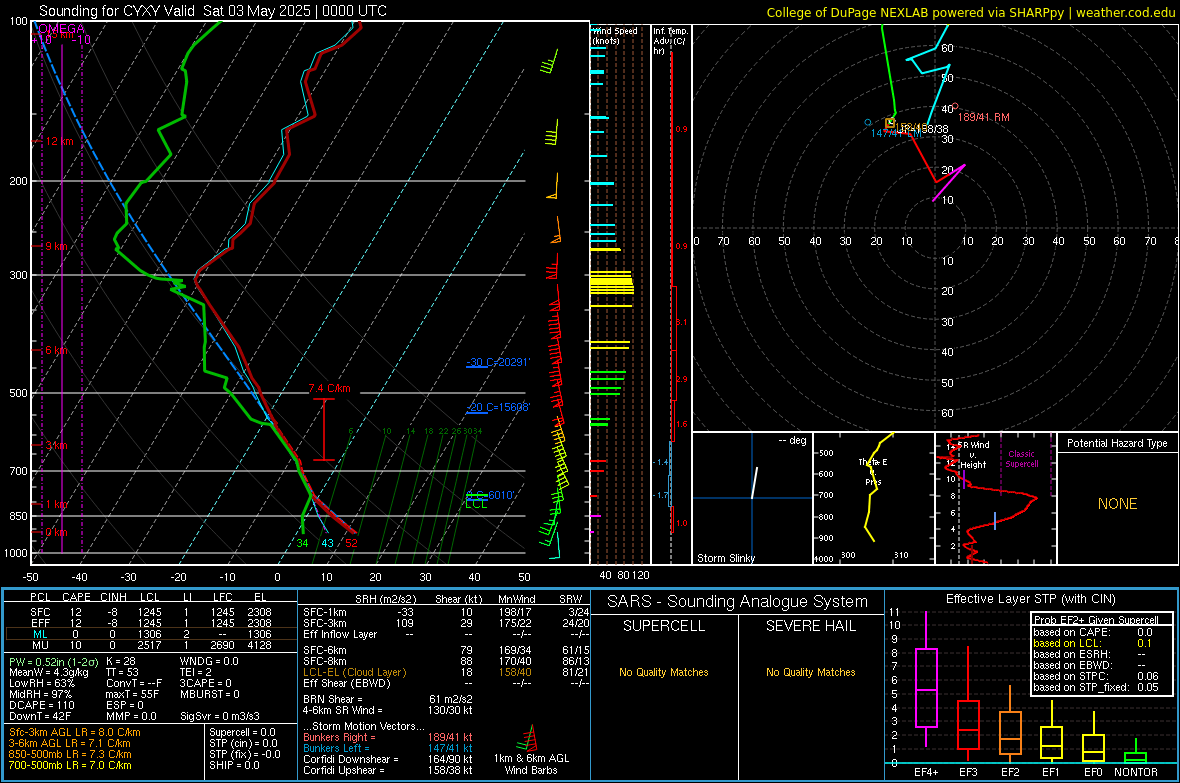This screenshot has height=783, width=1180.
Task: Click the 'SigSvr = 0 m3/s3' value
Action: coord(220,716)
